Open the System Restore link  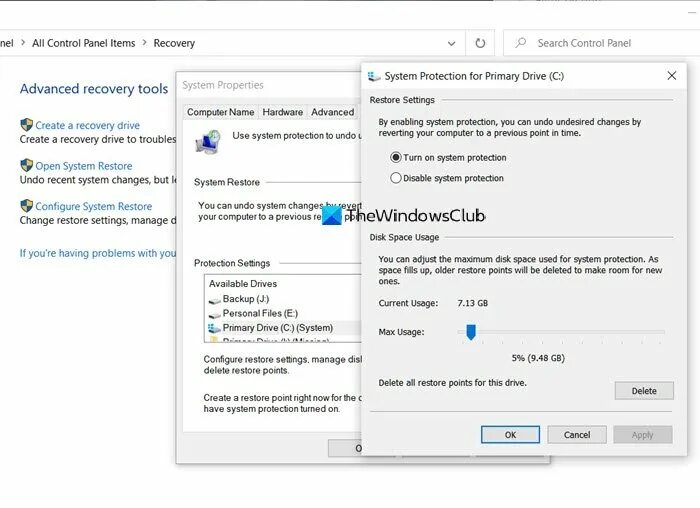tap(84, 166)
